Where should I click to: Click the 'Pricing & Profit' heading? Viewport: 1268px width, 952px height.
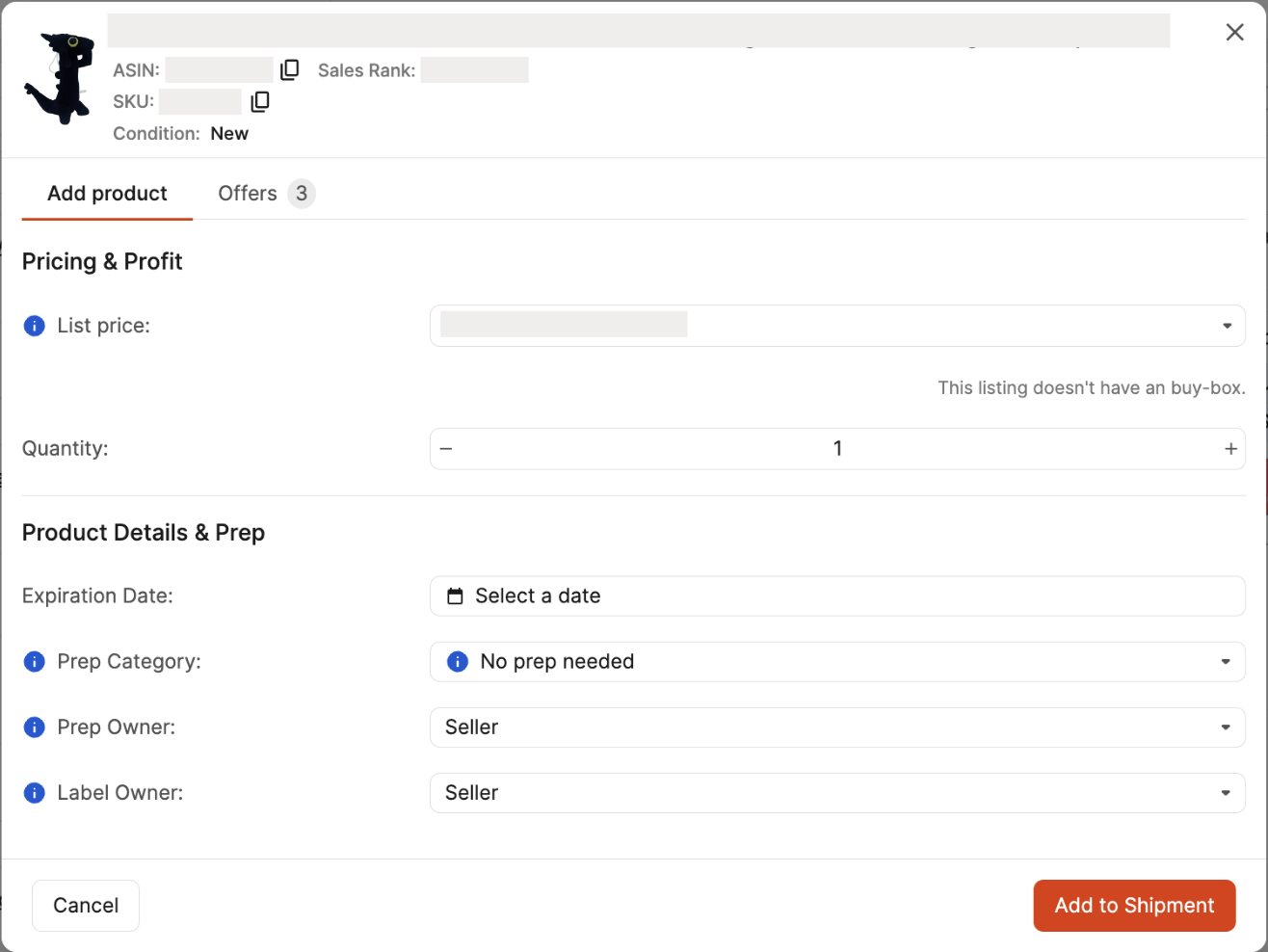click(102, 262)
